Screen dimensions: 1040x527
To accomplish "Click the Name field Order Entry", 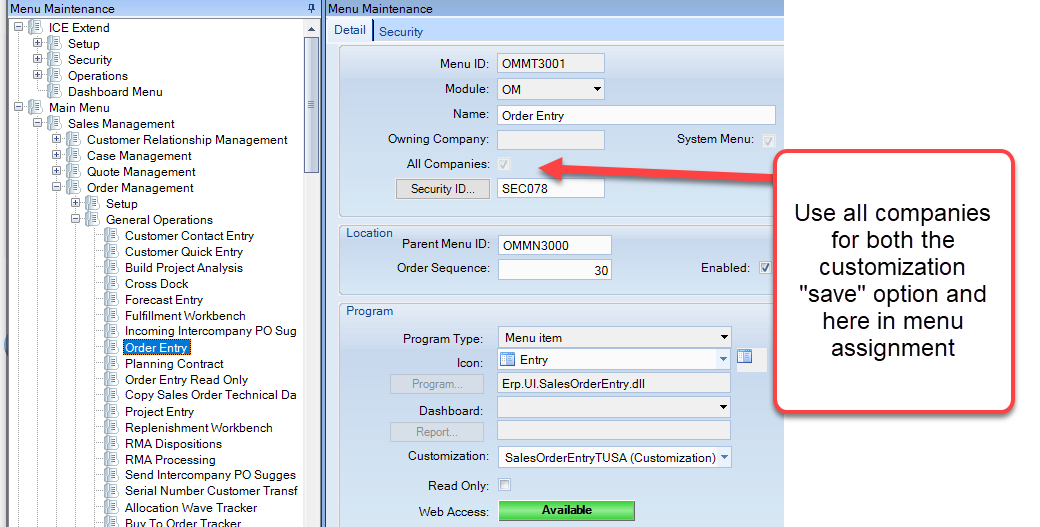I will point(636,115).
